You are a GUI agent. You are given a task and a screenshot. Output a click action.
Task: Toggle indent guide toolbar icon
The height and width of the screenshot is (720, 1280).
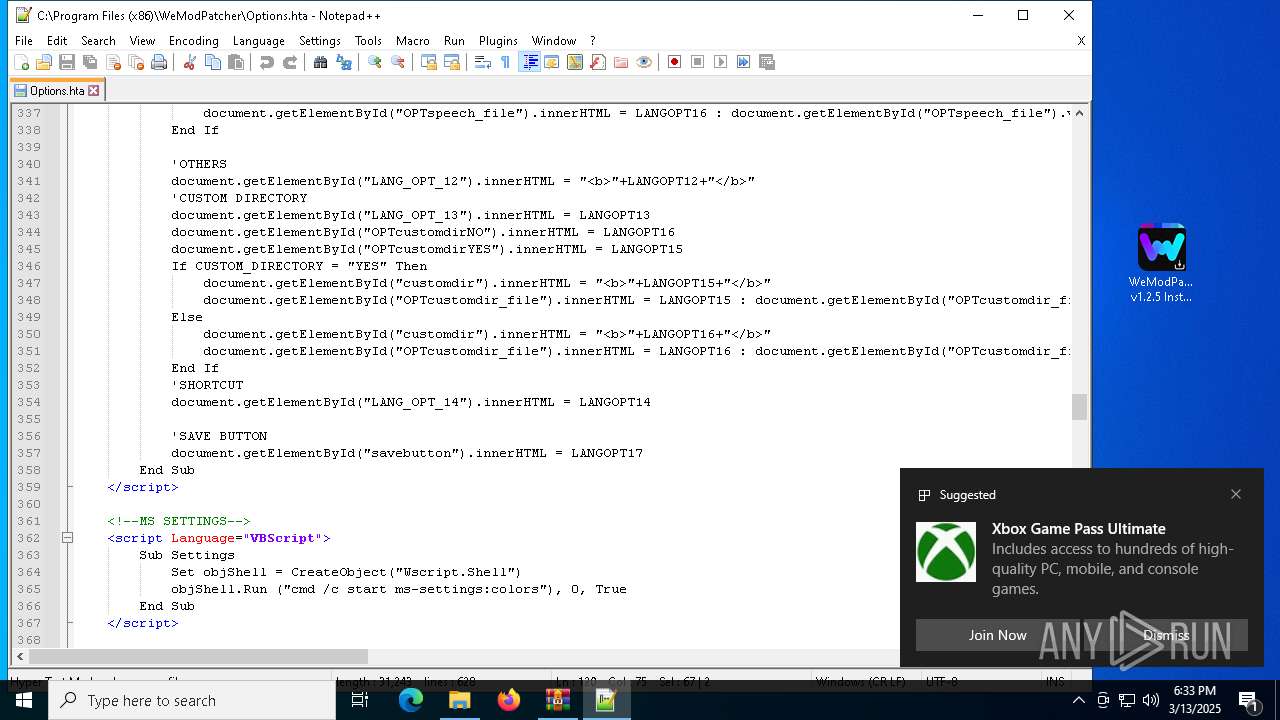[x=530, y=62]
